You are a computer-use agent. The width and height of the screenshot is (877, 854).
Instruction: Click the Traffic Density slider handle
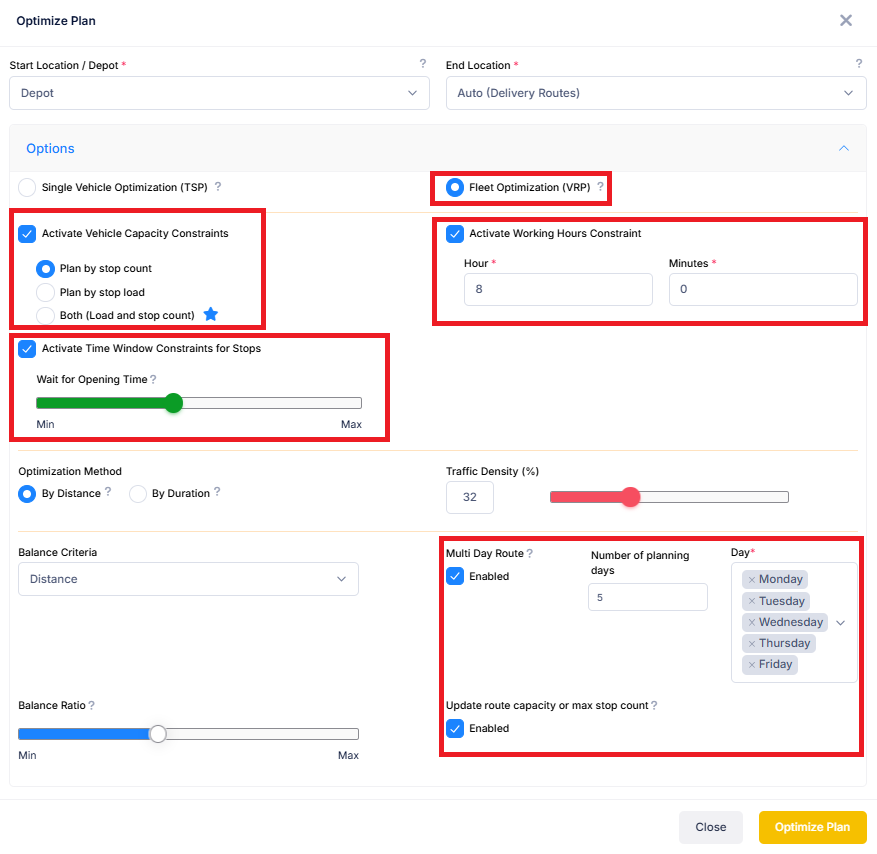pos(630,497)
